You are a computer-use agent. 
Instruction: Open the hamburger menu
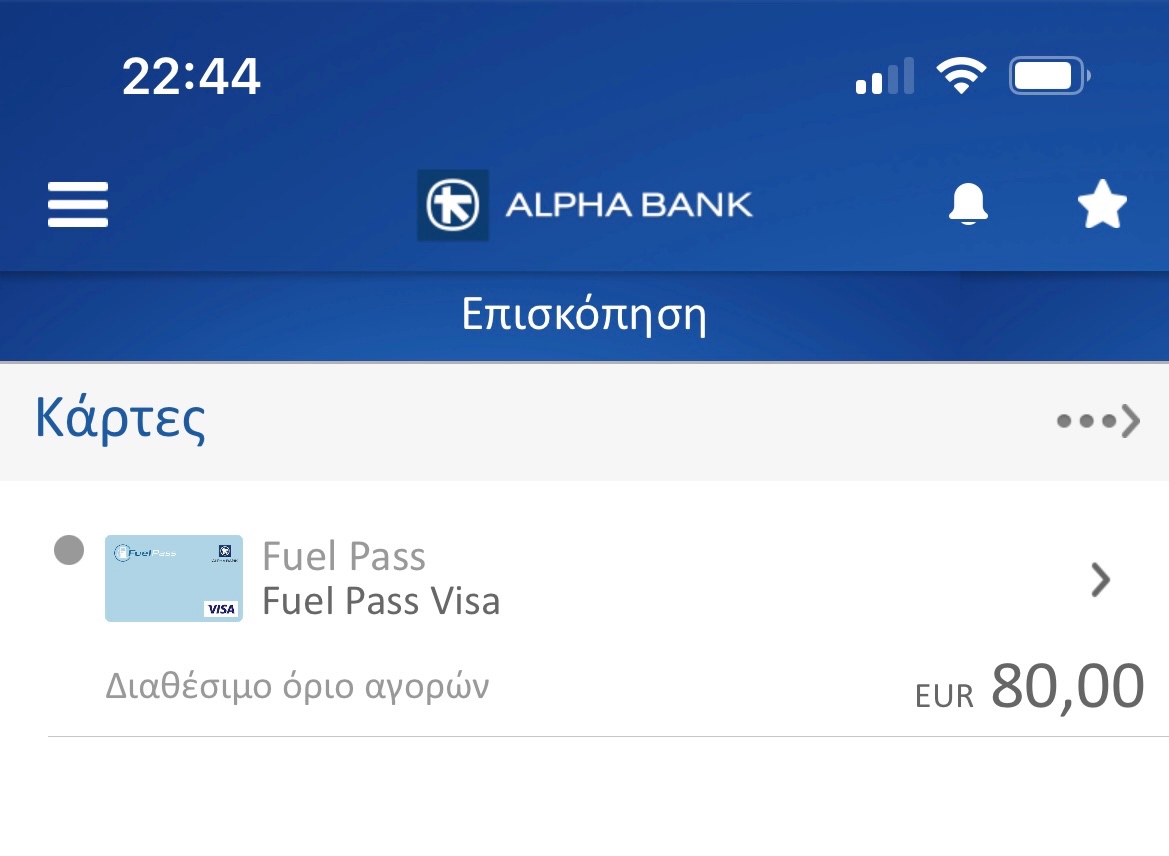(78, 204)
